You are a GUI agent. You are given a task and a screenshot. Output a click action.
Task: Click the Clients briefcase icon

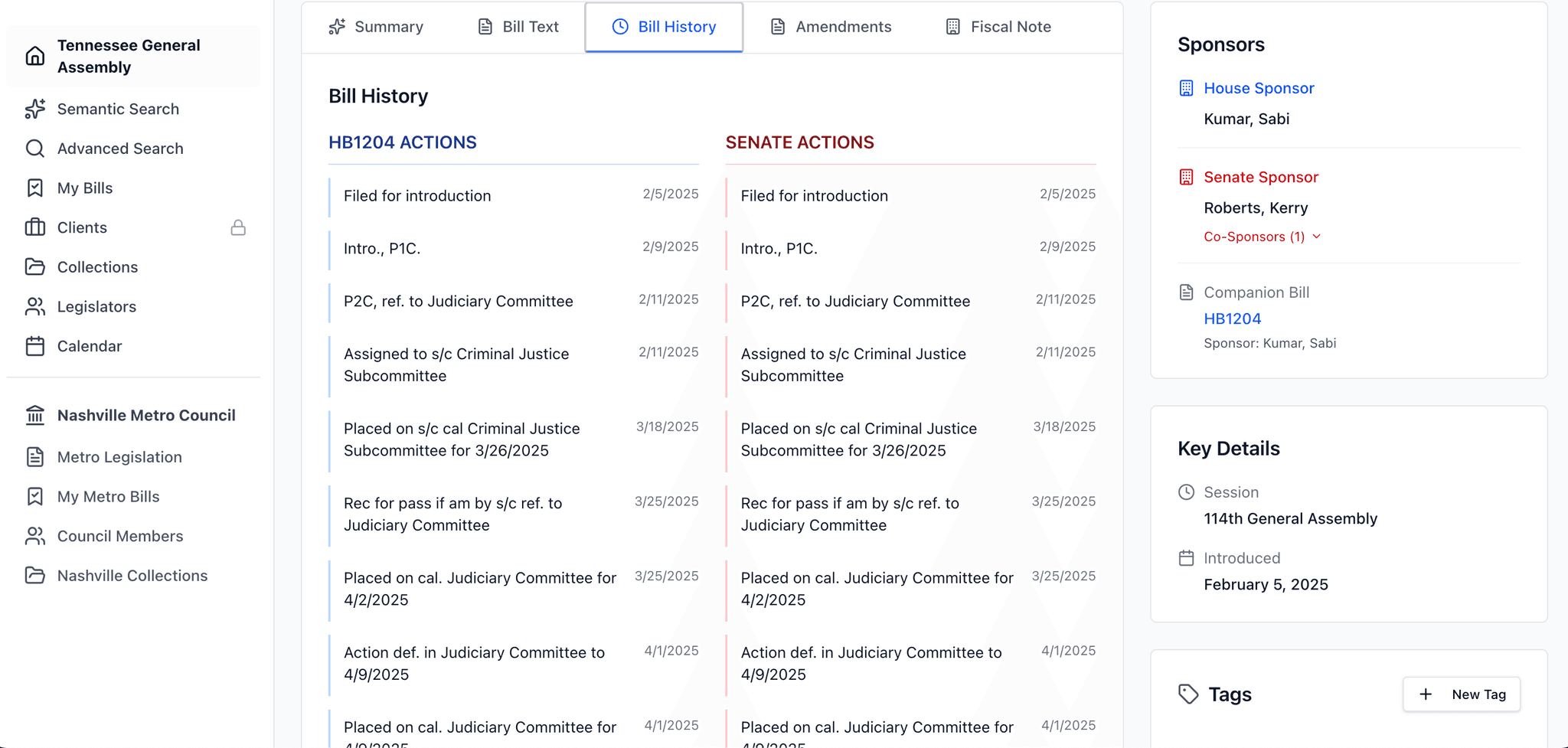point(35,227)
